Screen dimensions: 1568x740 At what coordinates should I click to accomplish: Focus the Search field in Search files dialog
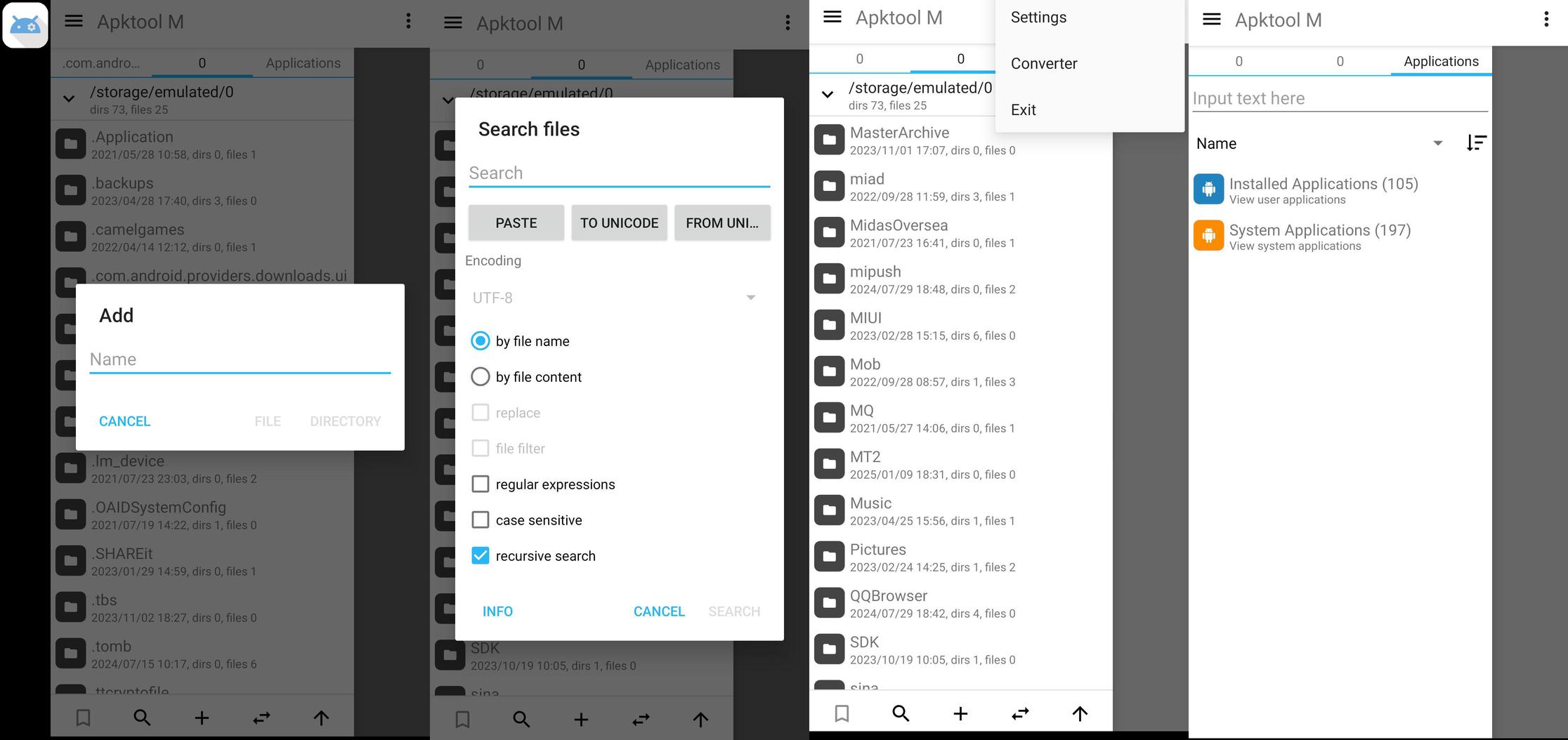[x=620, y=173]
